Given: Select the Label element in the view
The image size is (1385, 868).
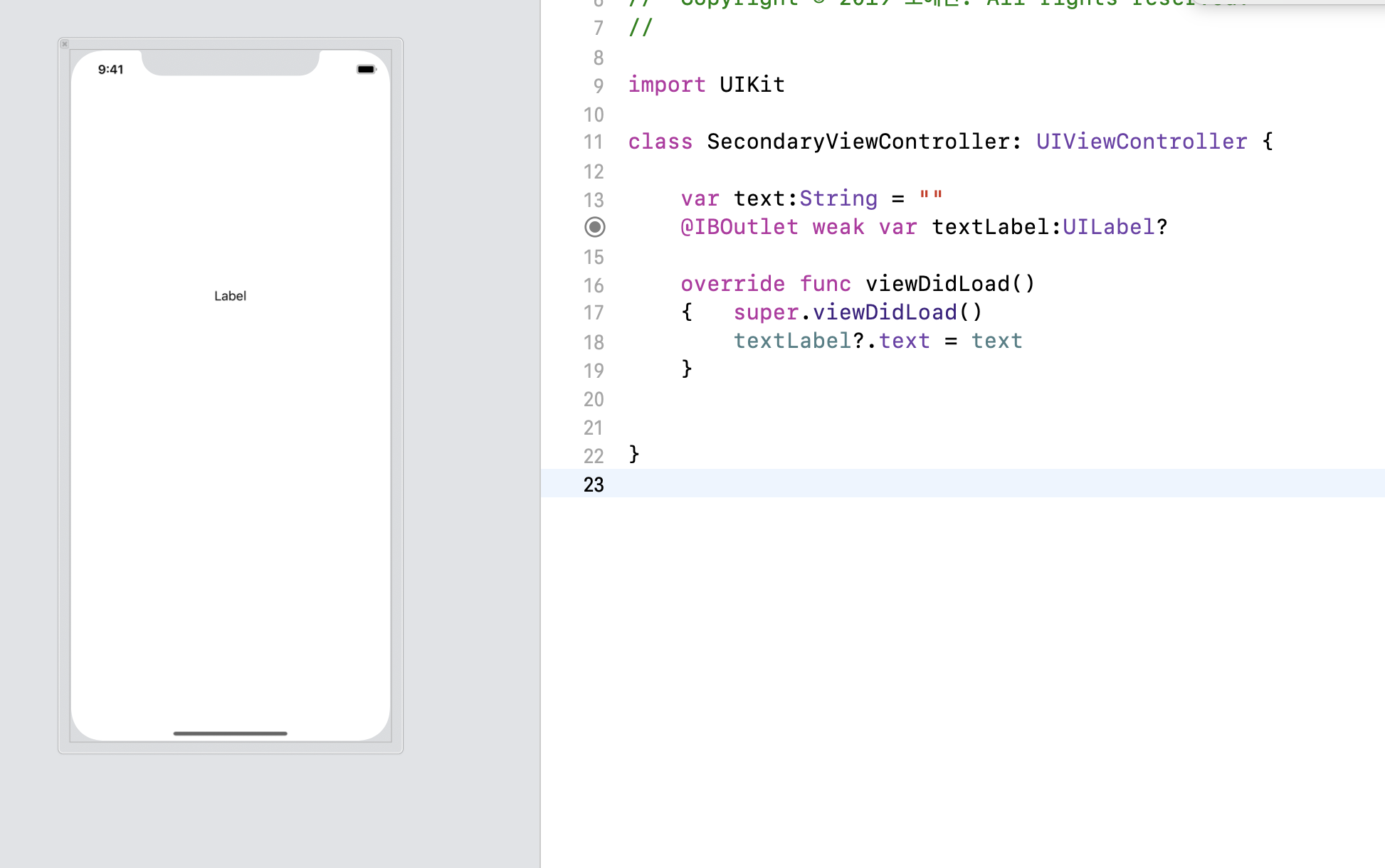Looking at the screenshot, I should (x=230, y=296).
